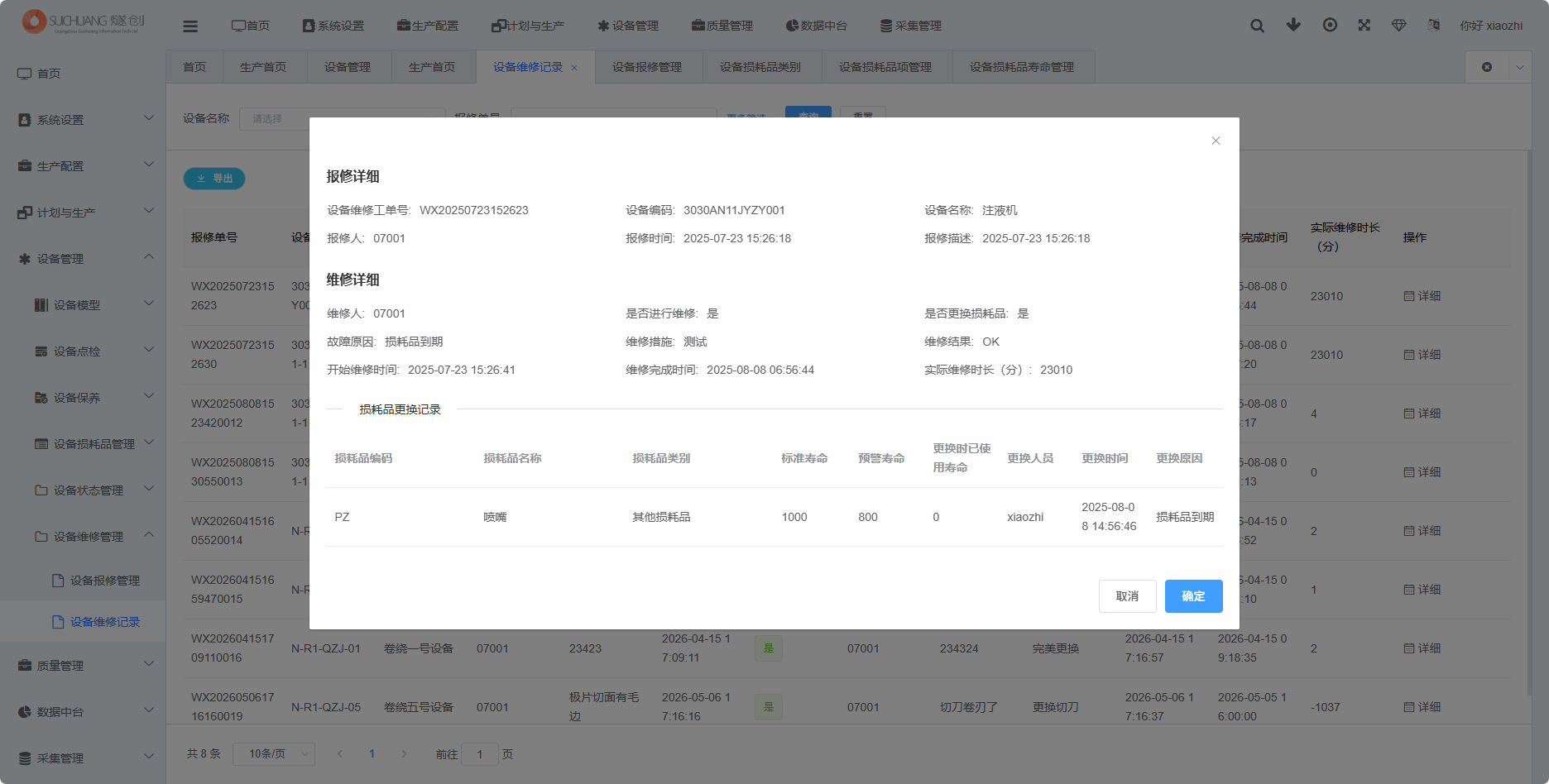Image resolution: width=1549 pixels, height=784 pixels.
Task: Click the diamond theme icon in header
Action: pyautogui.click(x=1399, y=25)
